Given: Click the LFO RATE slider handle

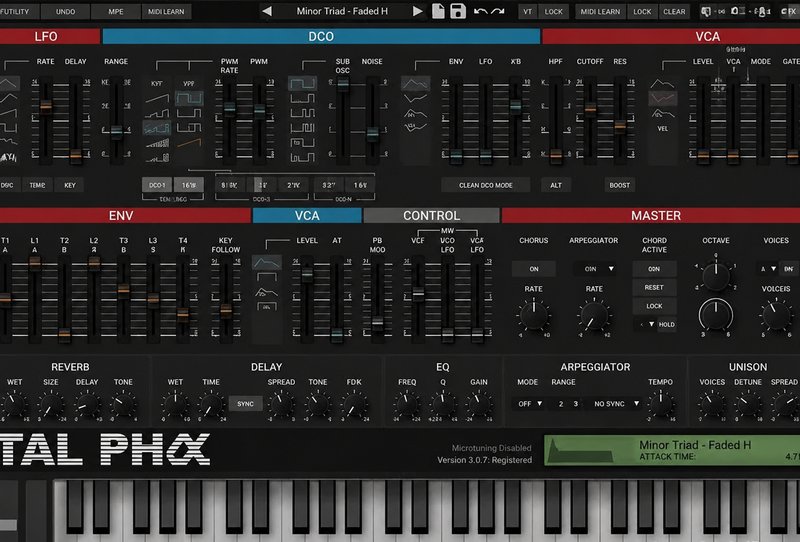Looking at the screenshot, I should click(46, 106).
